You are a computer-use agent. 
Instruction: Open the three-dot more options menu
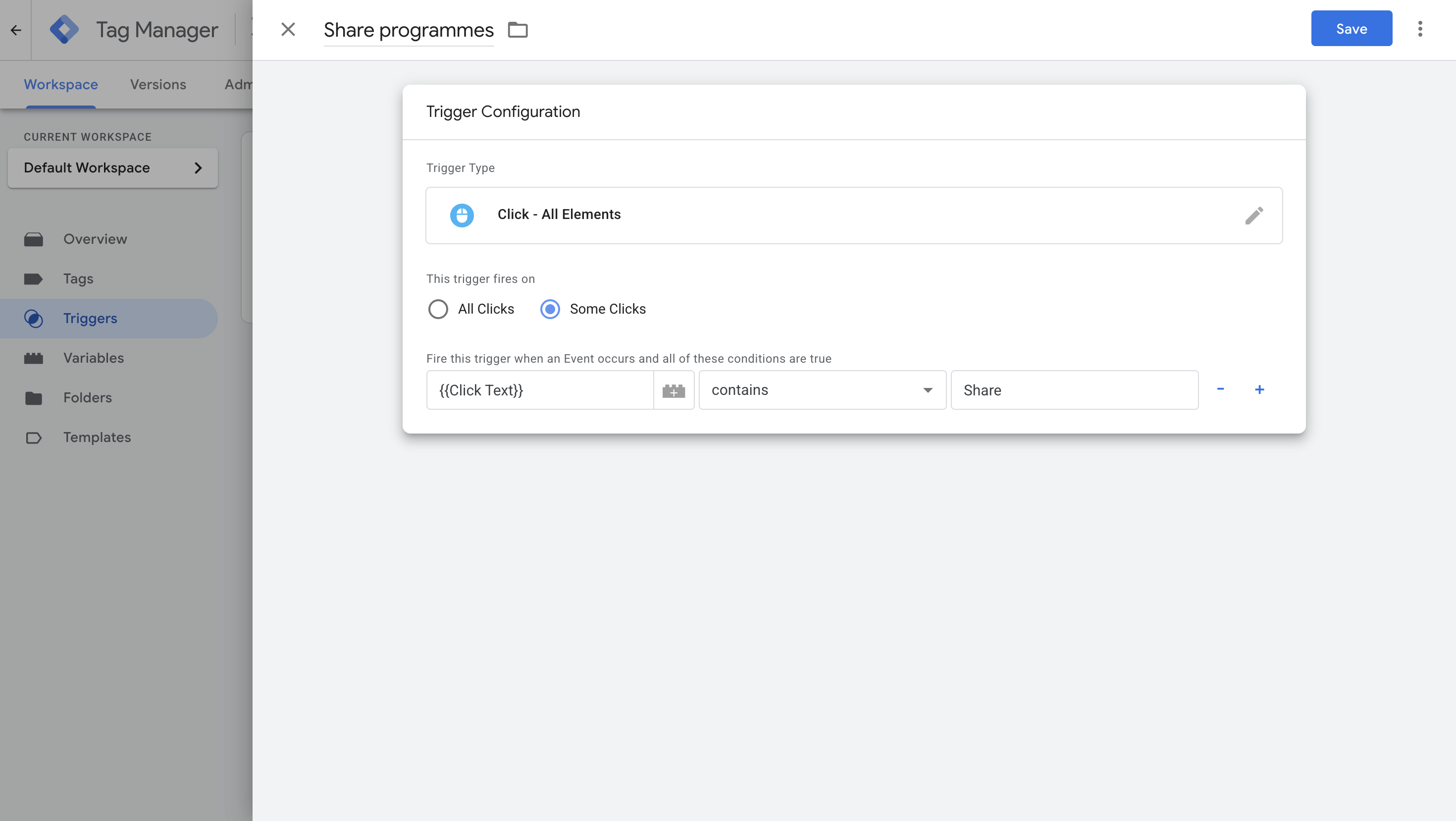(x=1420, y=29)
